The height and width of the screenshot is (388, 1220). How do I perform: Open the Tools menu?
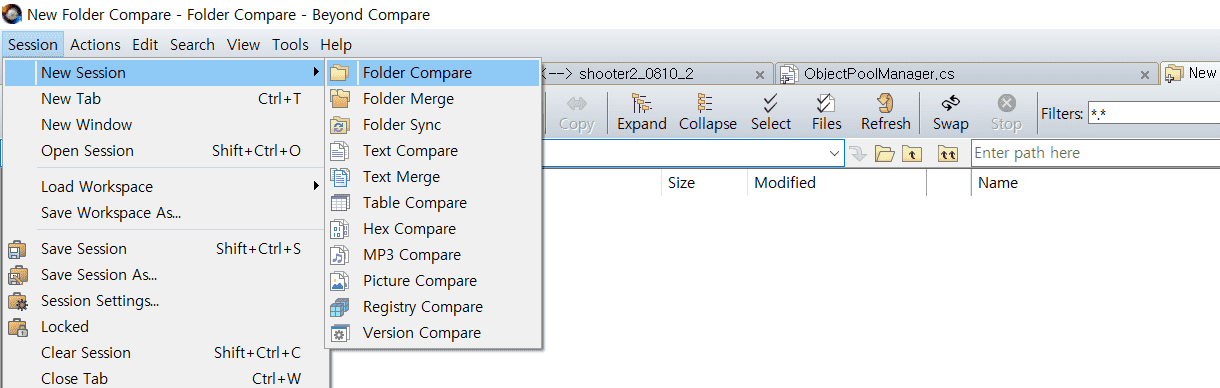click(x=290, y=44)
